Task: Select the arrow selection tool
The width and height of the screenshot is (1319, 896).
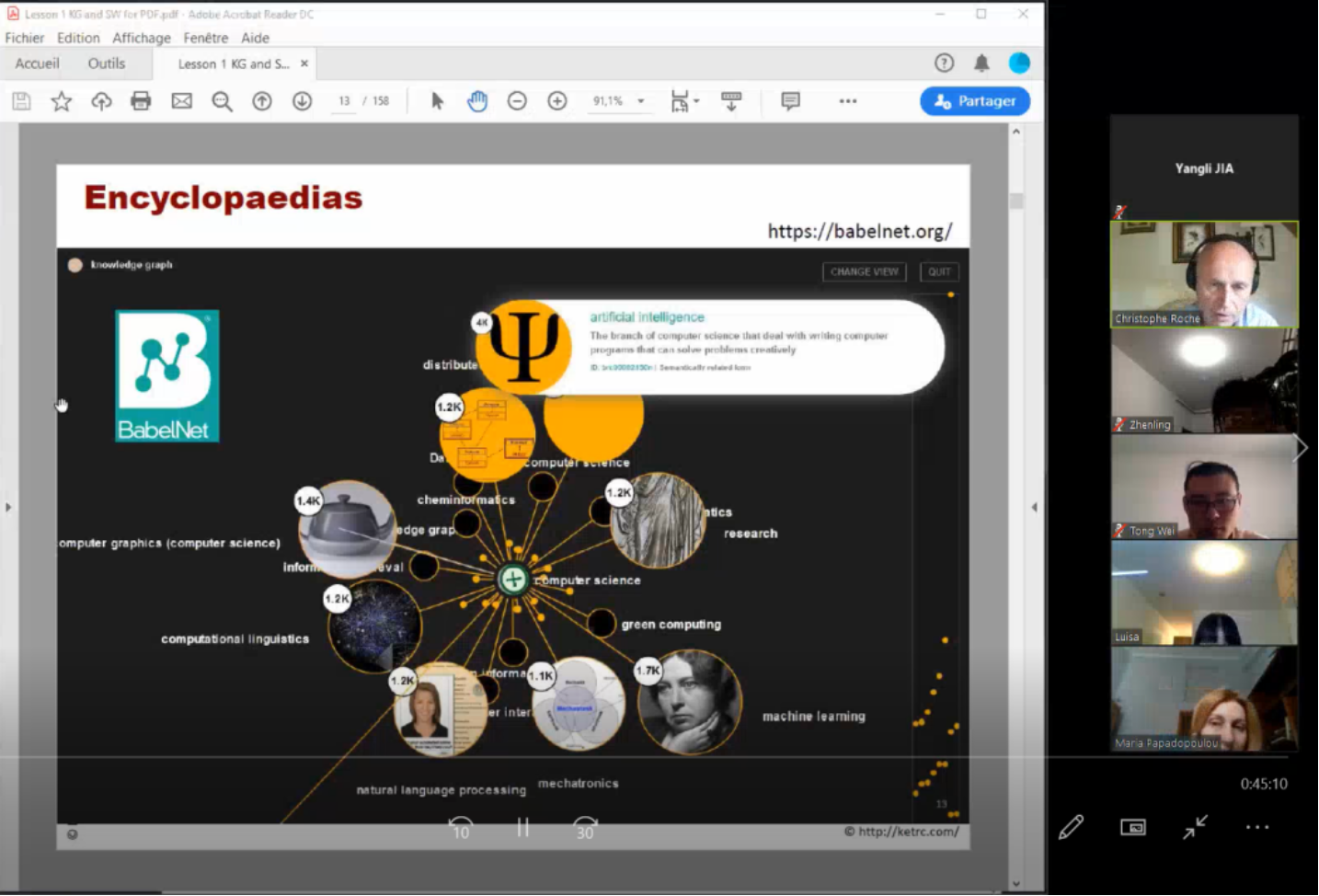Action: click(x=437, y=101)
